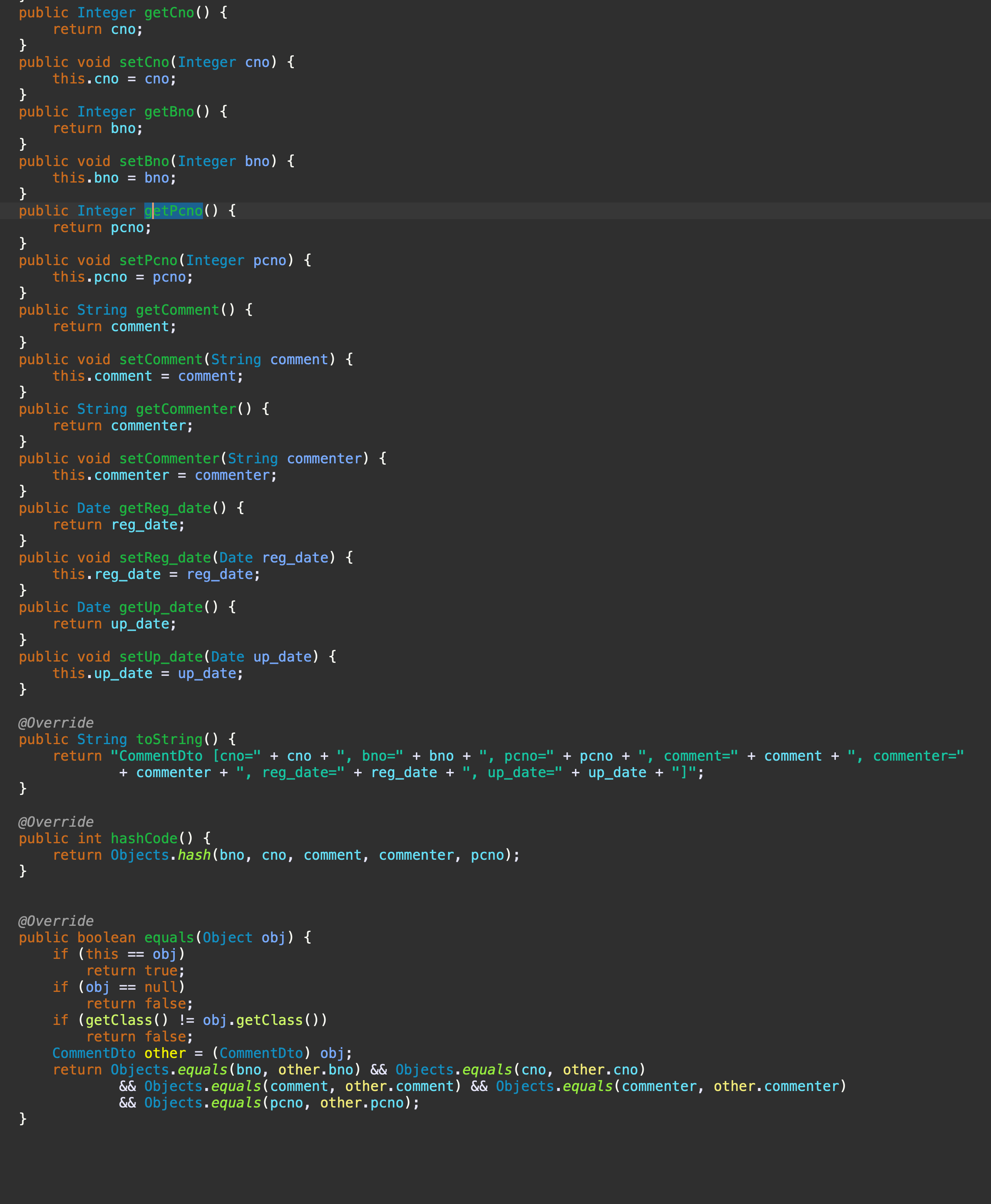Click the getUp_date method name
This screenshot has height=1204, width=991.
[x=161, y=607]
